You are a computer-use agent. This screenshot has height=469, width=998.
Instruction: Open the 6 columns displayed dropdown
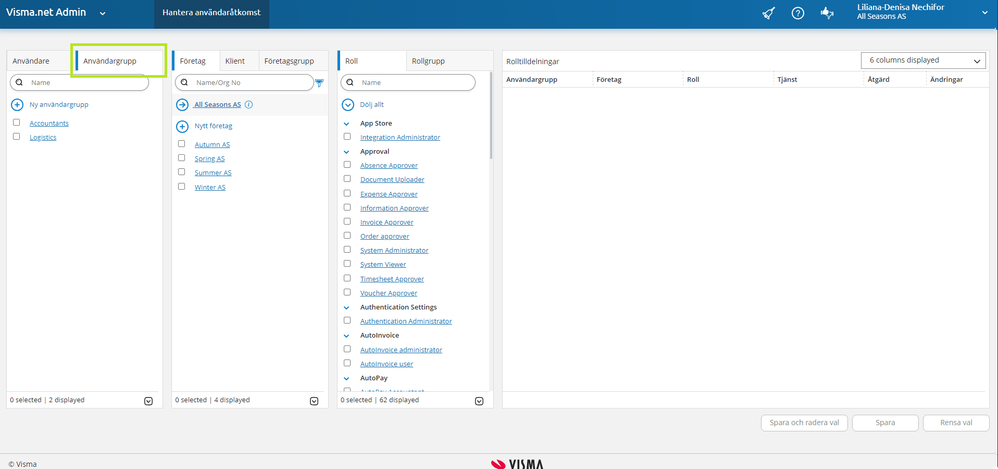tap(923, 60)
